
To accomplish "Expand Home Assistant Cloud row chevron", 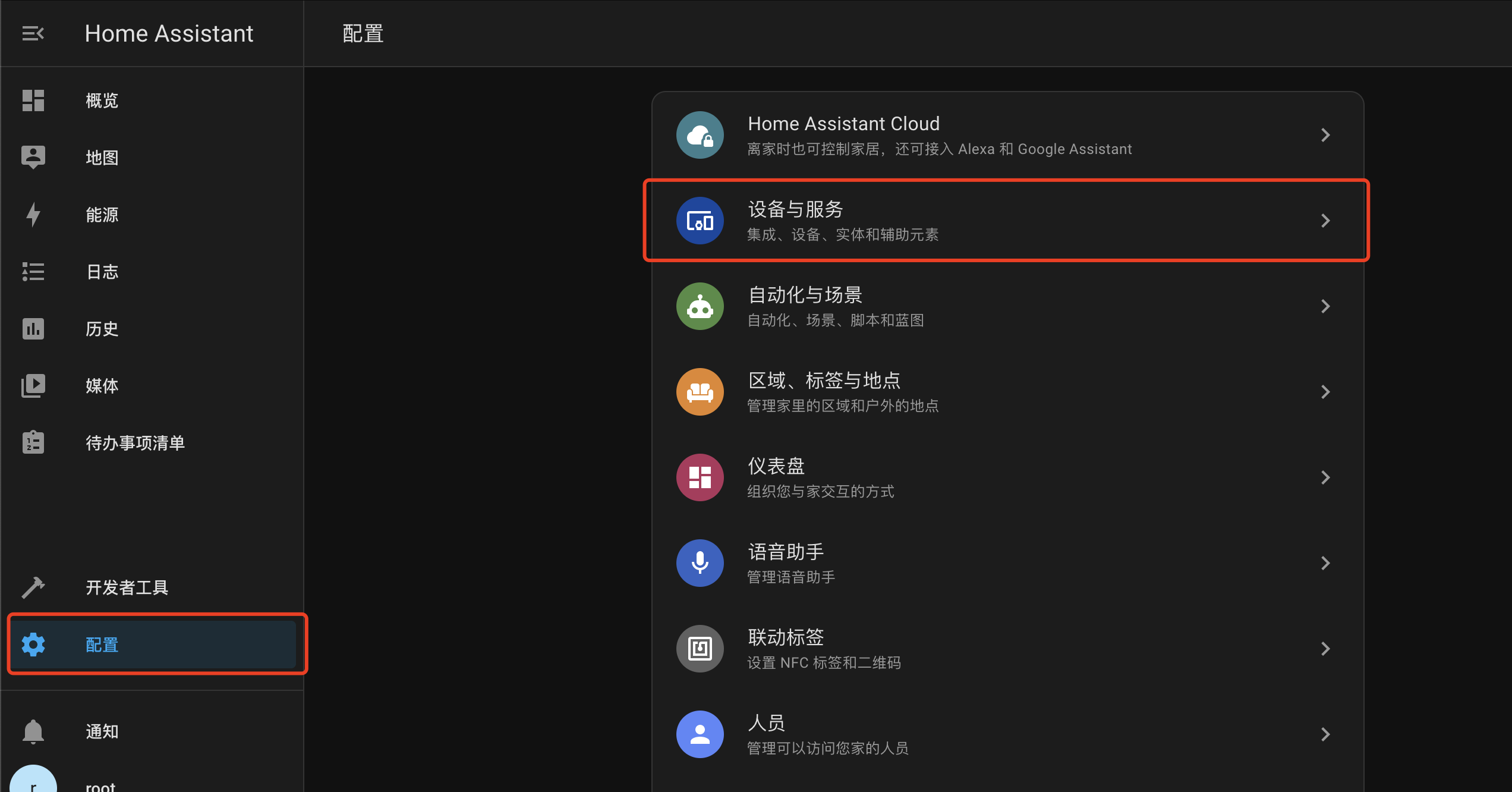I will point(1325,135).
